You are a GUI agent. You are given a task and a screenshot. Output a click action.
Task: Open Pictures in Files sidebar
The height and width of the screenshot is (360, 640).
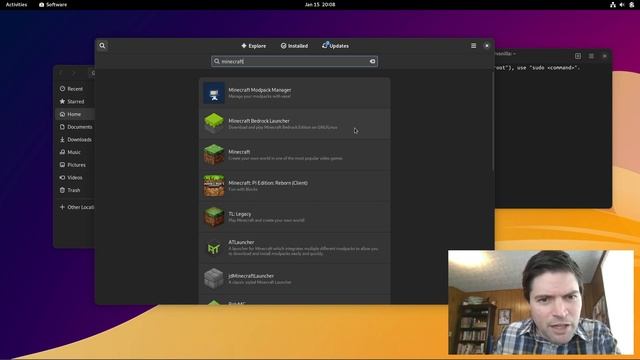(x=75, y=164)
